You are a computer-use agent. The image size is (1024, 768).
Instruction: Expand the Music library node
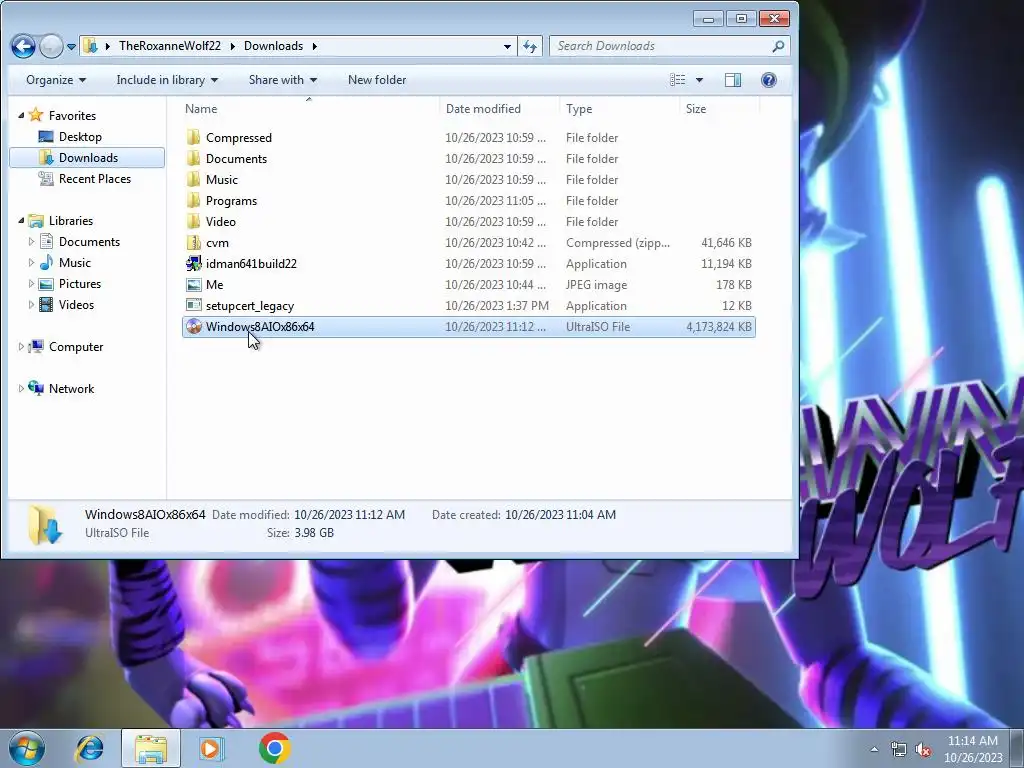click(31, 263)
